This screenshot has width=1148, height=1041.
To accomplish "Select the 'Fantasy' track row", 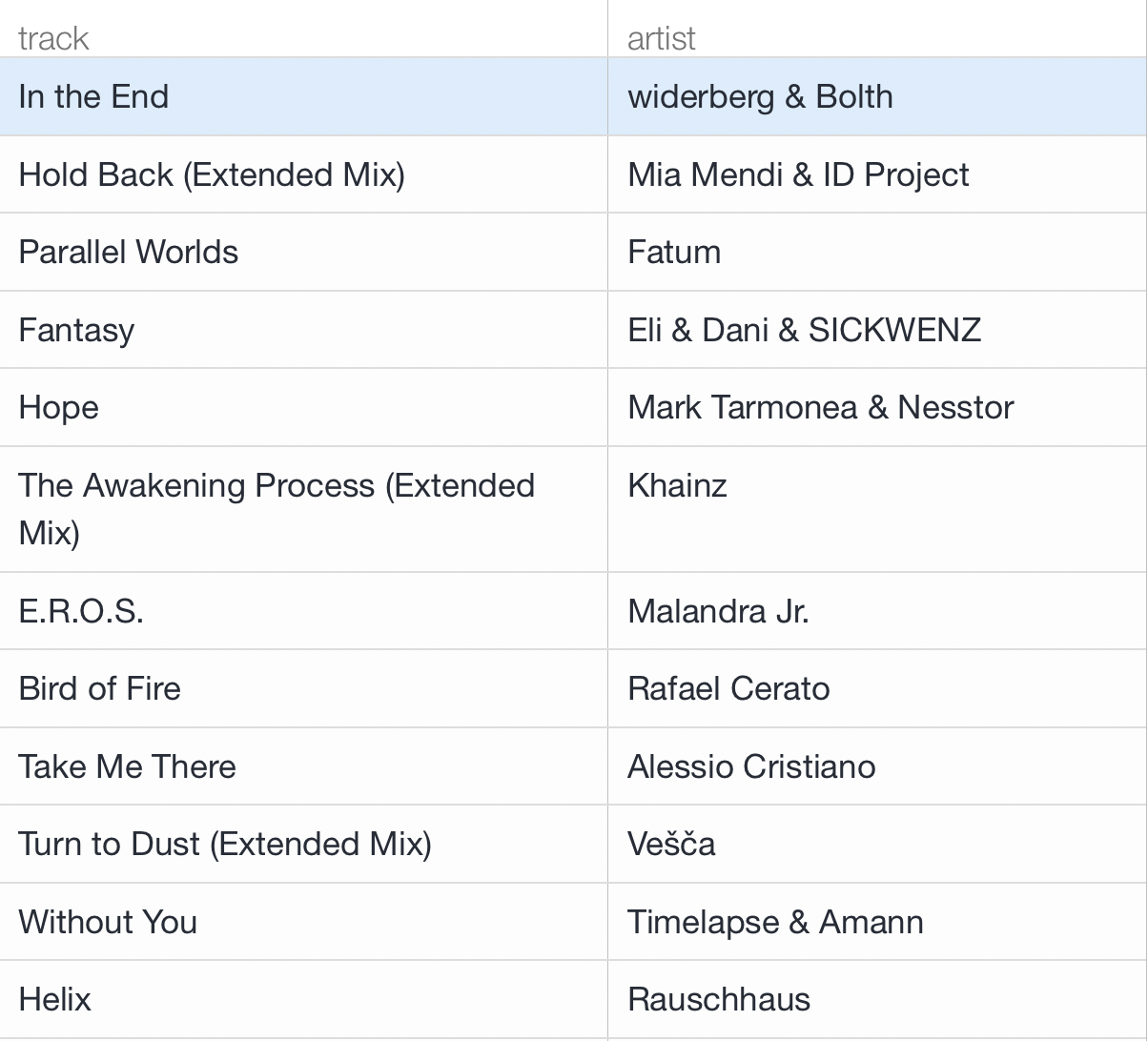I will (76, 330).
